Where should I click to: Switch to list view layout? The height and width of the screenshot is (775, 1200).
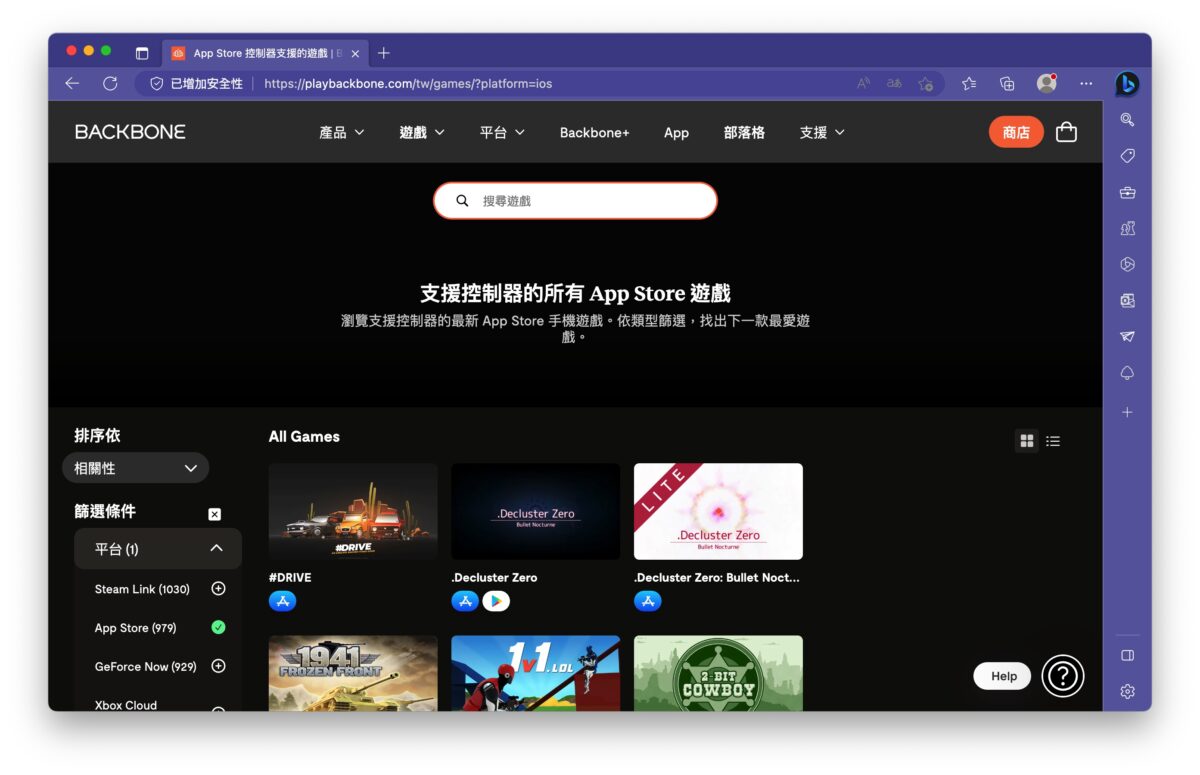pos(1053,440)
